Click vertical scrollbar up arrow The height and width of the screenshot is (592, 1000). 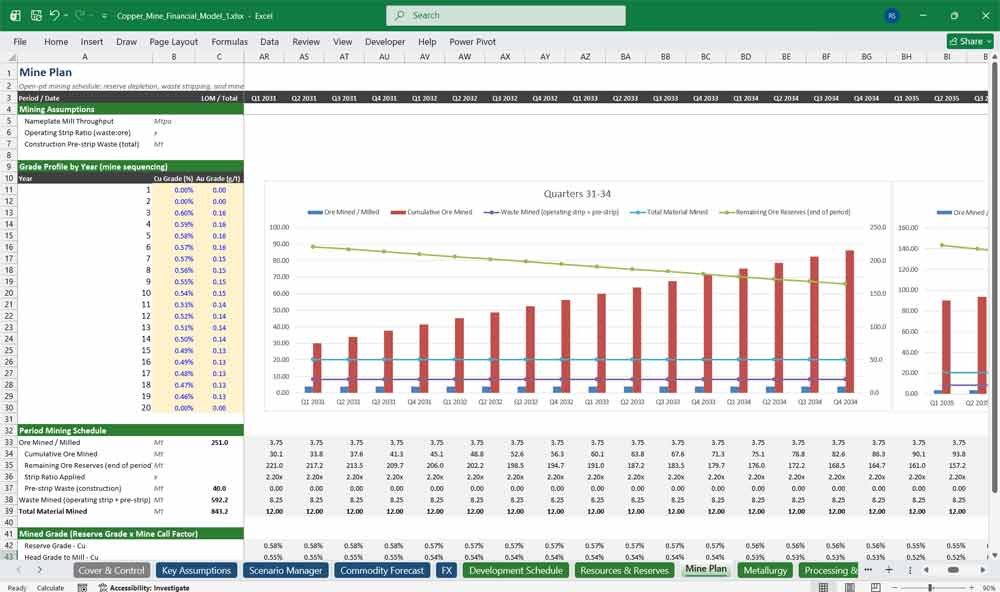pos(994,57)
